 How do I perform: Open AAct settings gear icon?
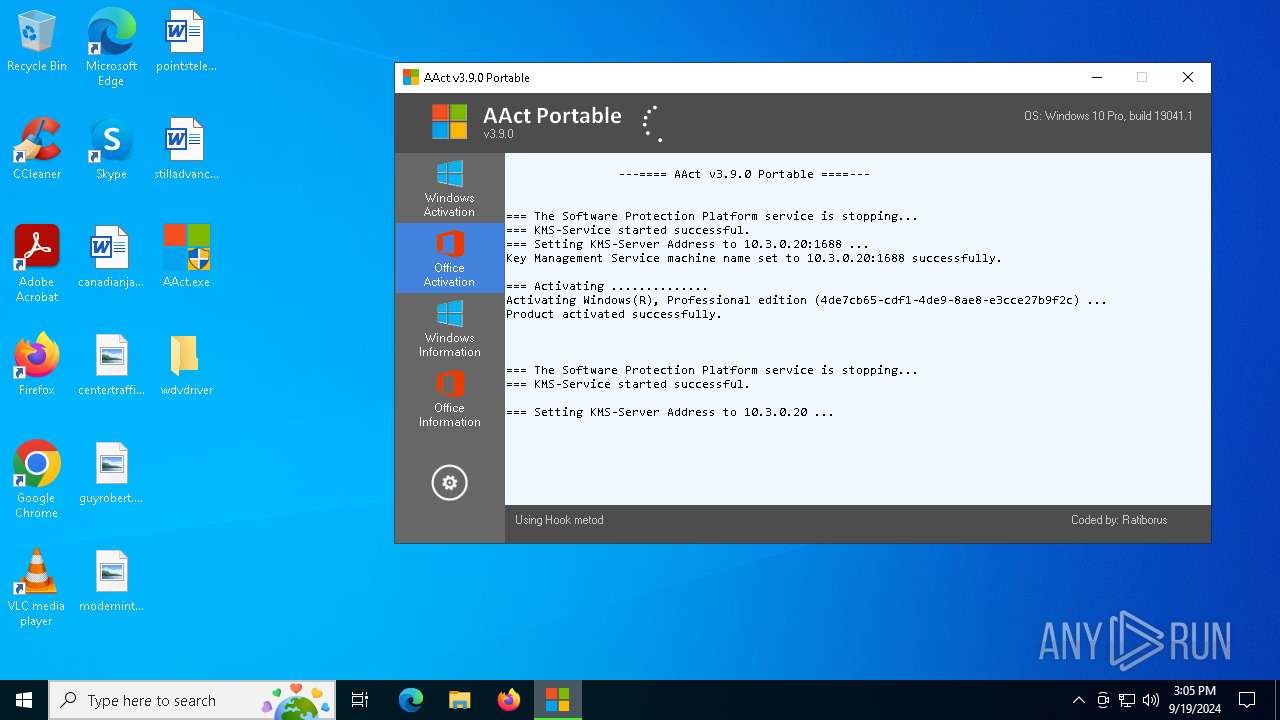tap(449, 483)
